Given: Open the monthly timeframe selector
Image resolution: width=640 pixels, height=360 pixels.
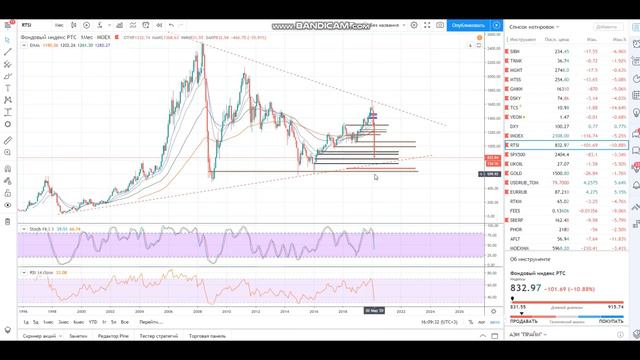Looking at the screenshot, I should 59,25.
